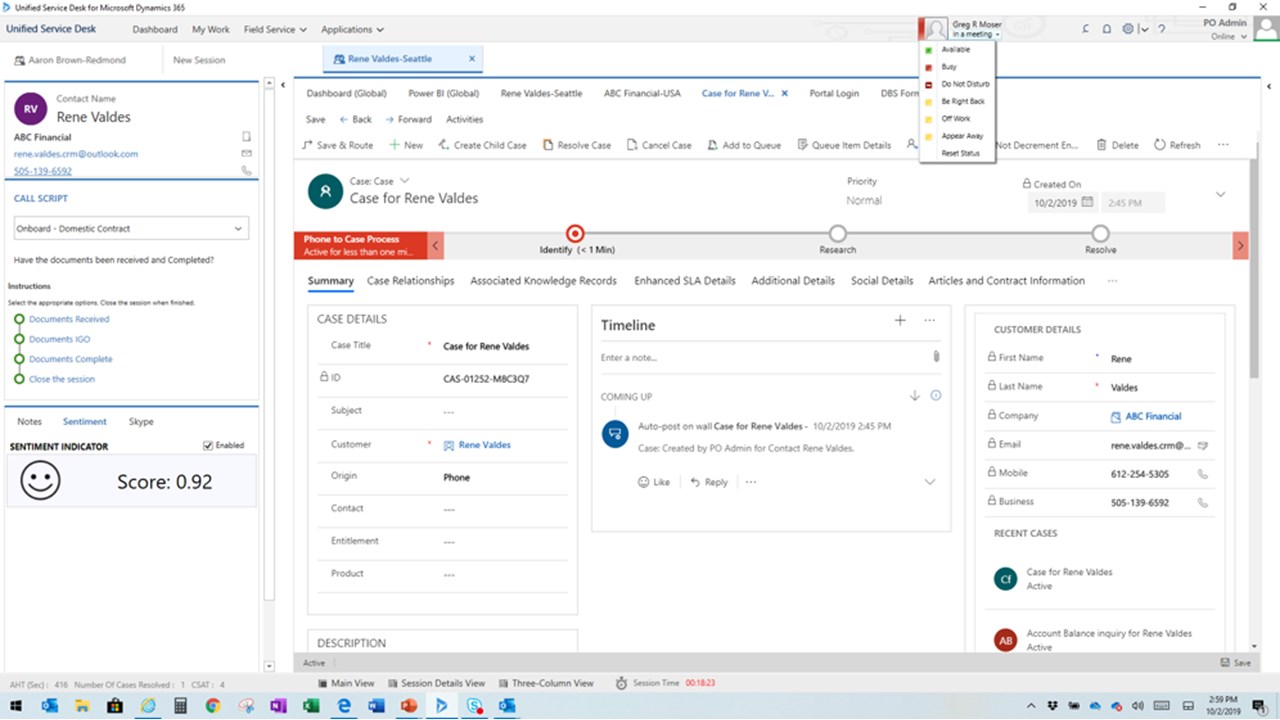Switch to the Sentiment panel tab

[85, 422]
